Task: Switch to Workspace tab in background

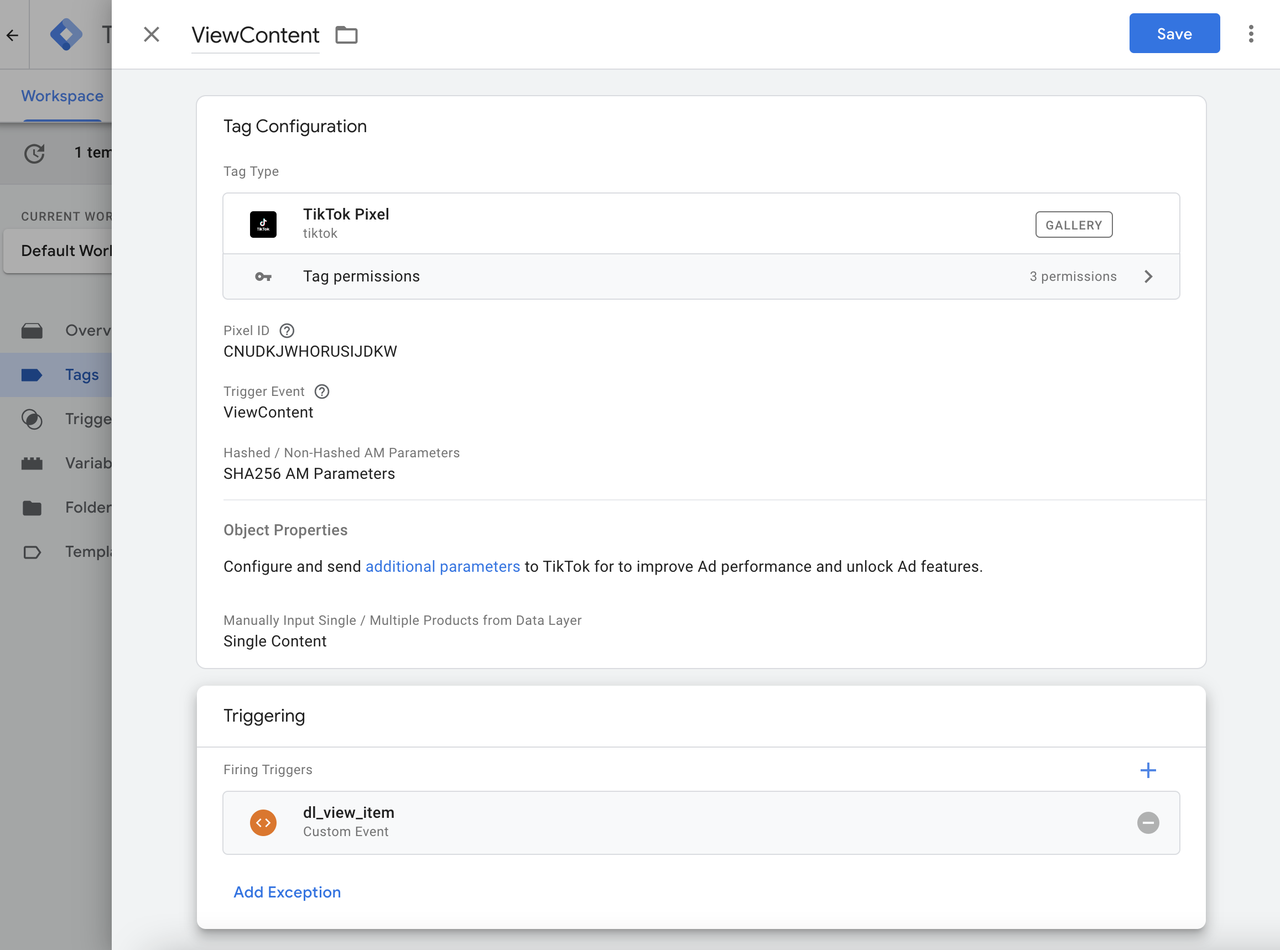Action: [62, 96]
